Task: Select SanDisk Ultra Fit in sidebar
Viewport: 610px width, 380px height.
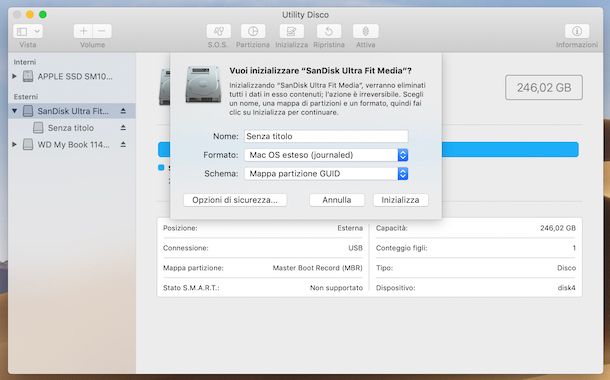Action: [x=72, y=111]
